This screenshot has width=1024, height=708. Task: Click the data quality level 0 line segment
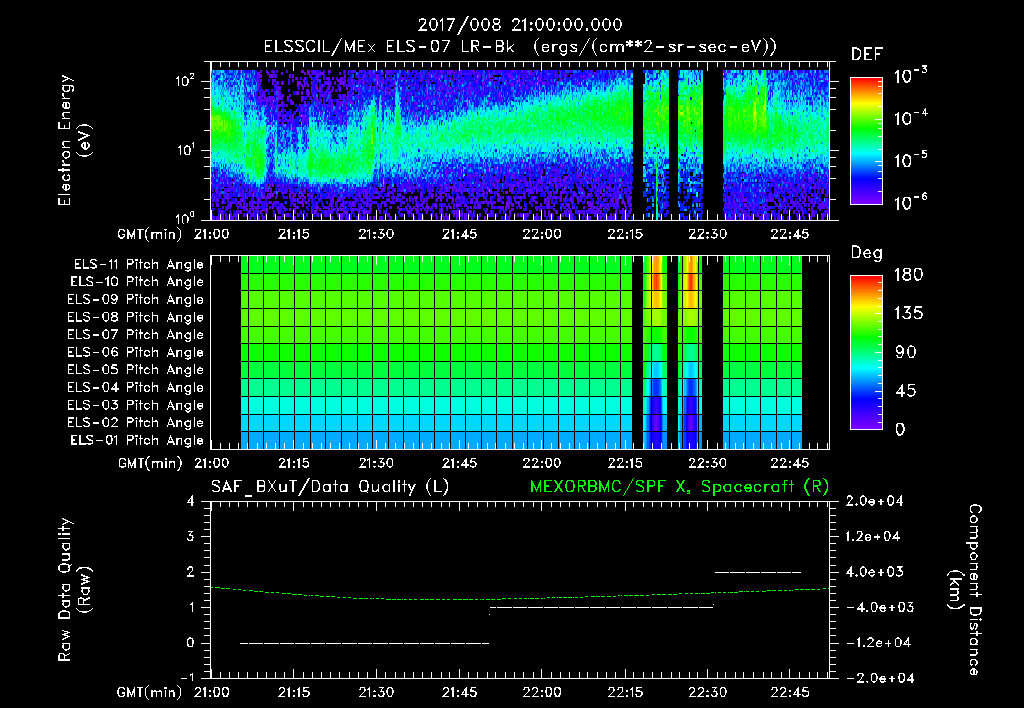364,643
